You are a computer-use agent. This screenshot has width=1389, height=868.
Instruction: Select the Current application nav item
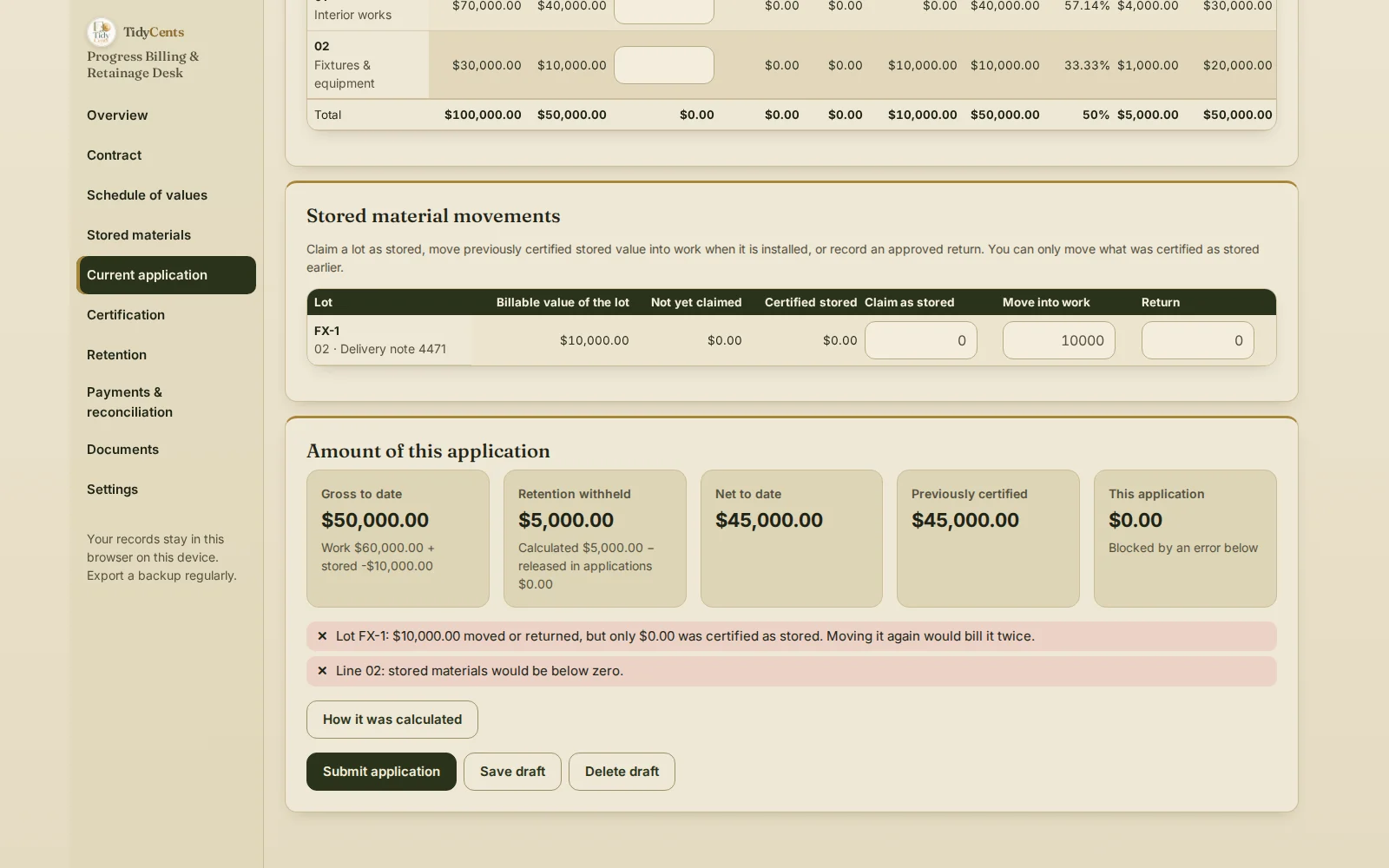[x=167, y=275]
